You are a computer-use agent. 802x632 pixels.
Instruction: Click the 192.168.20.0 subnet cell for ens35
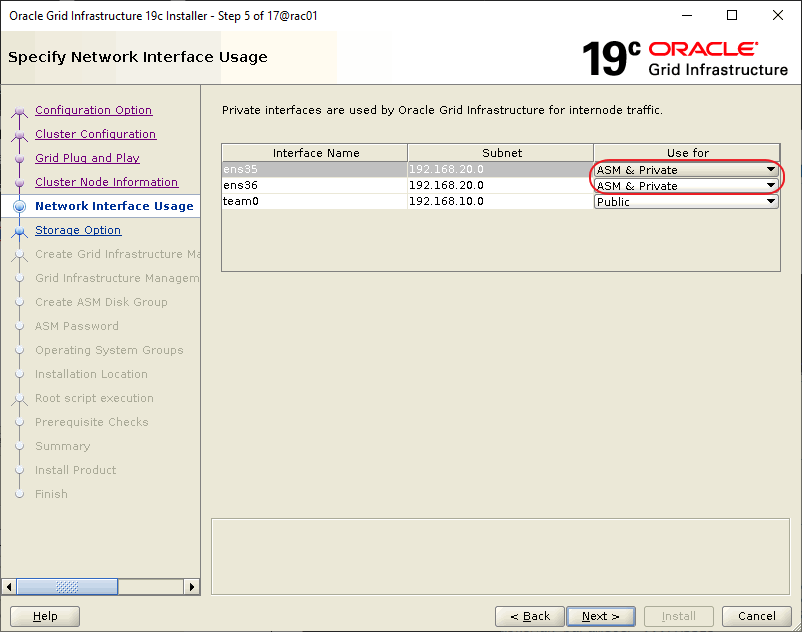click(500, 169)
